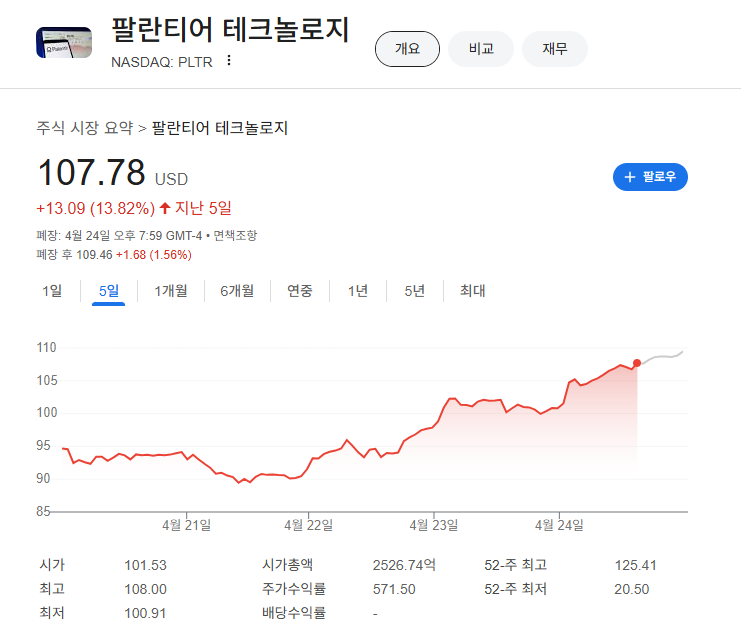Click the red up-arrow change indicator
This screenshot has height=632, width=741.
165,208
